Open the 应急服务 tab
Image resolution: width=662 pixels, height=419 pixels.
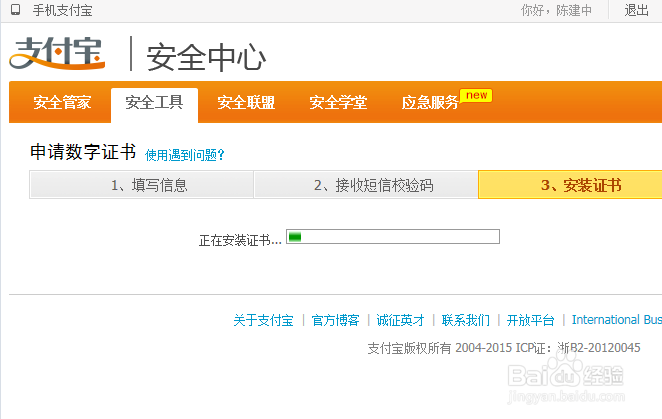click(430, 103)
